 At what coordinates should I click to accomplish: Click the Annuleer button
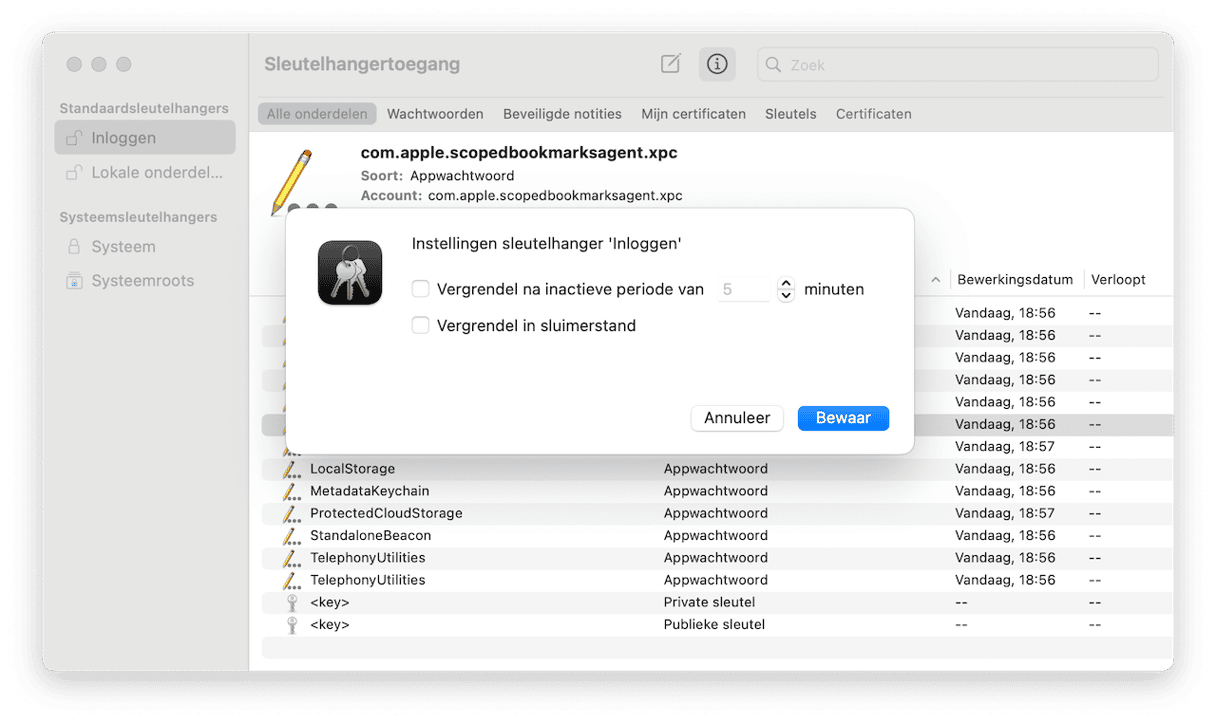[737, 418]
